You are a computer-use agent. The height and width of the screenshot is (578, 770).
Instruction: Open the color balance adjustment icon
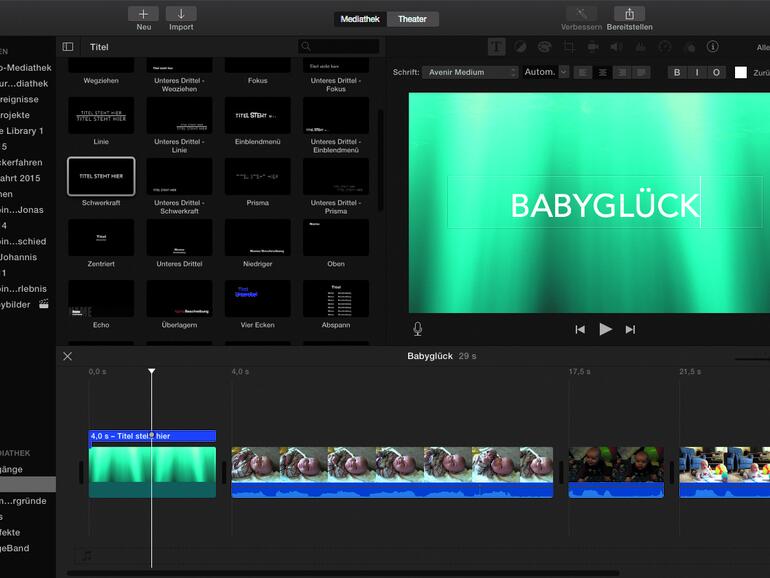pos(521,47)
